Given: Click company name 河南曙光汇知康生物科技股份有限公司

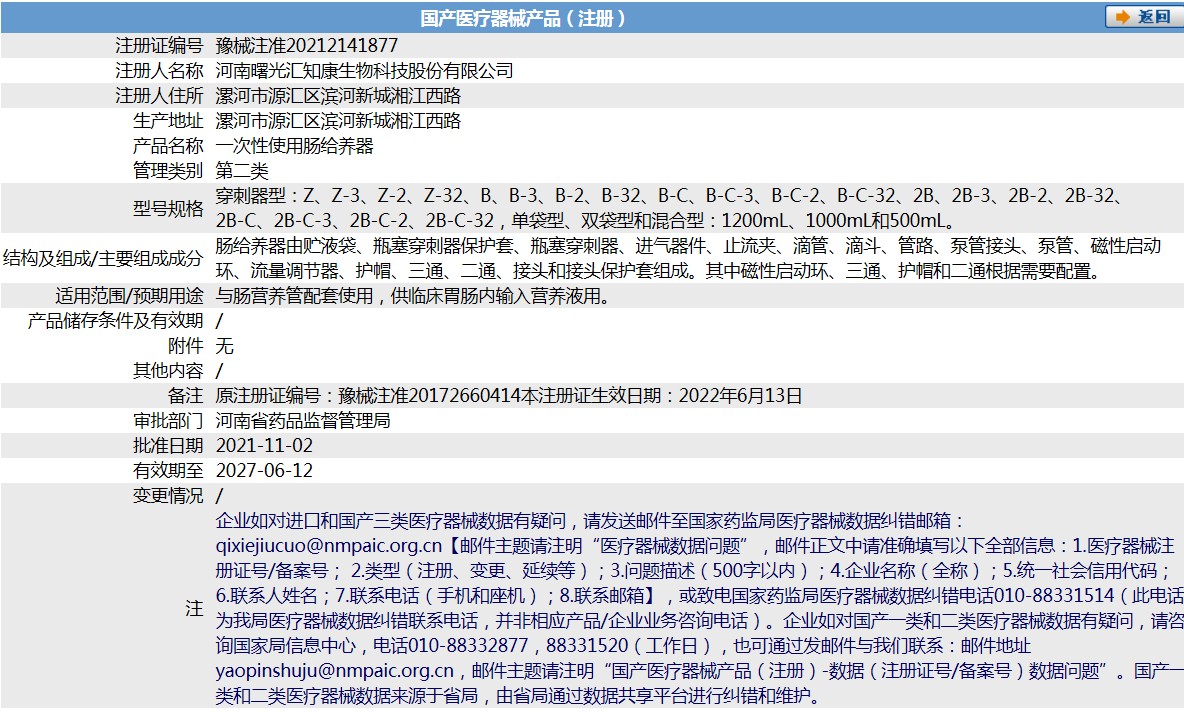Looking at the screenshot, I should coord(364,71).
